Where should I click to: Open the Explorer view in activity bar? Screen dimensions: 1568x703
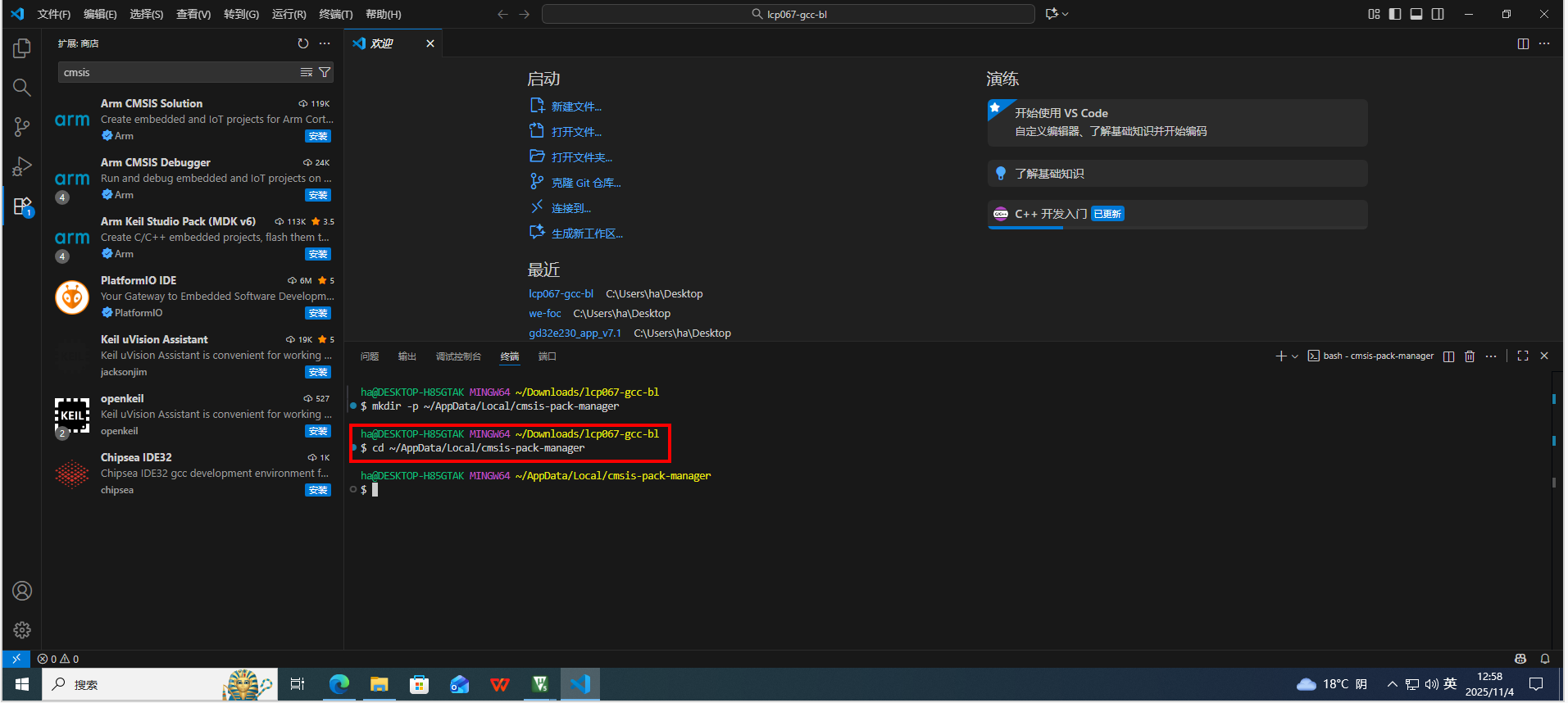click(22, 48)
